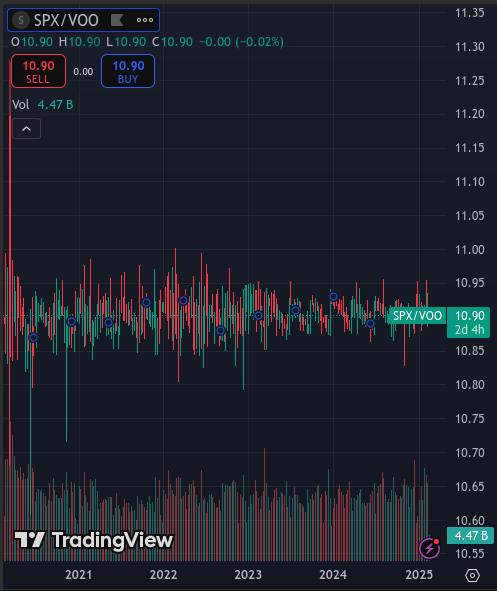Click the 2023 label on time axis
The image size is (497, 591).
pyautogui.click(x=248, y=575)
